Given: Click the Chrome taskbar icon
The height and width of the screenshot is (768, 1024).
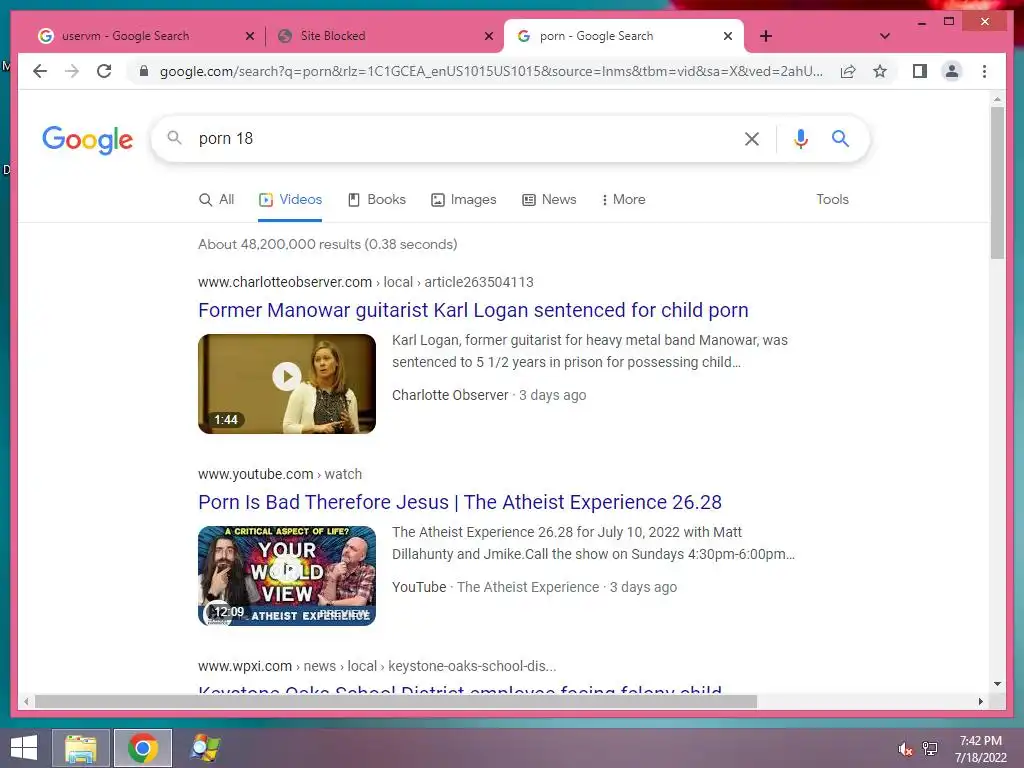Looking at the screenshot, I should pyautogui.click(x=143, y=748).
